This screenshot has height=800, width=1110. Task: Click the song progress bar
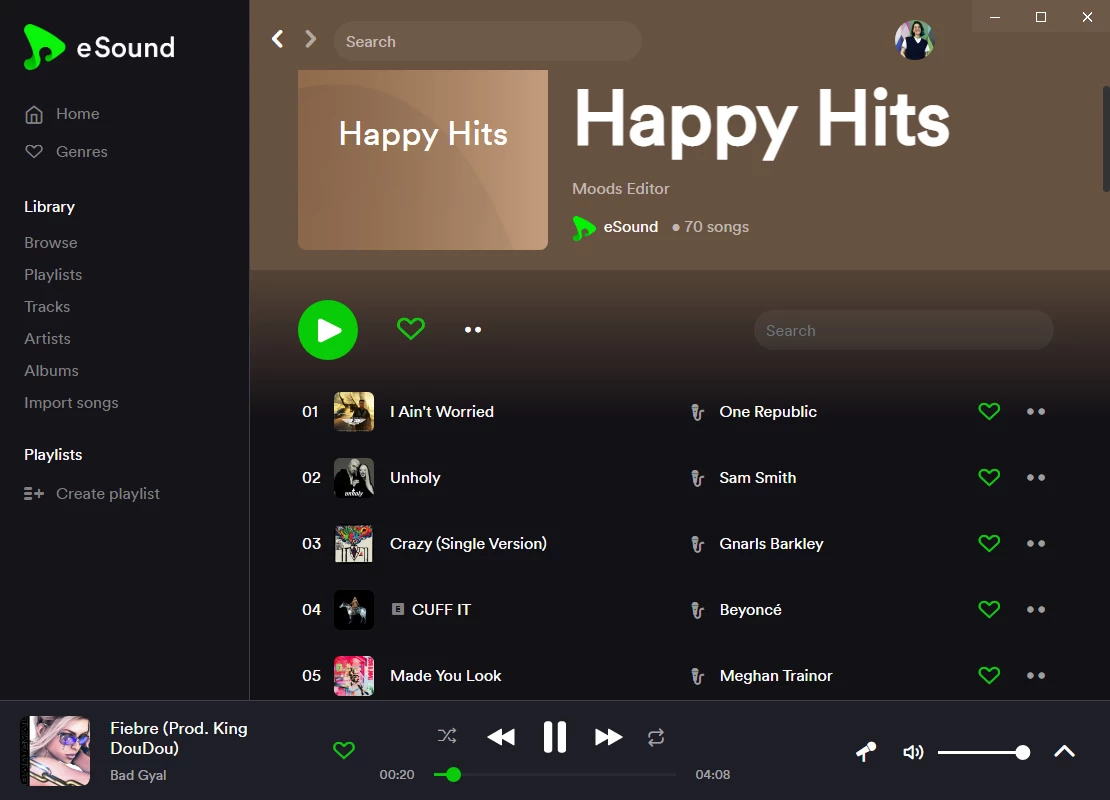555,775
